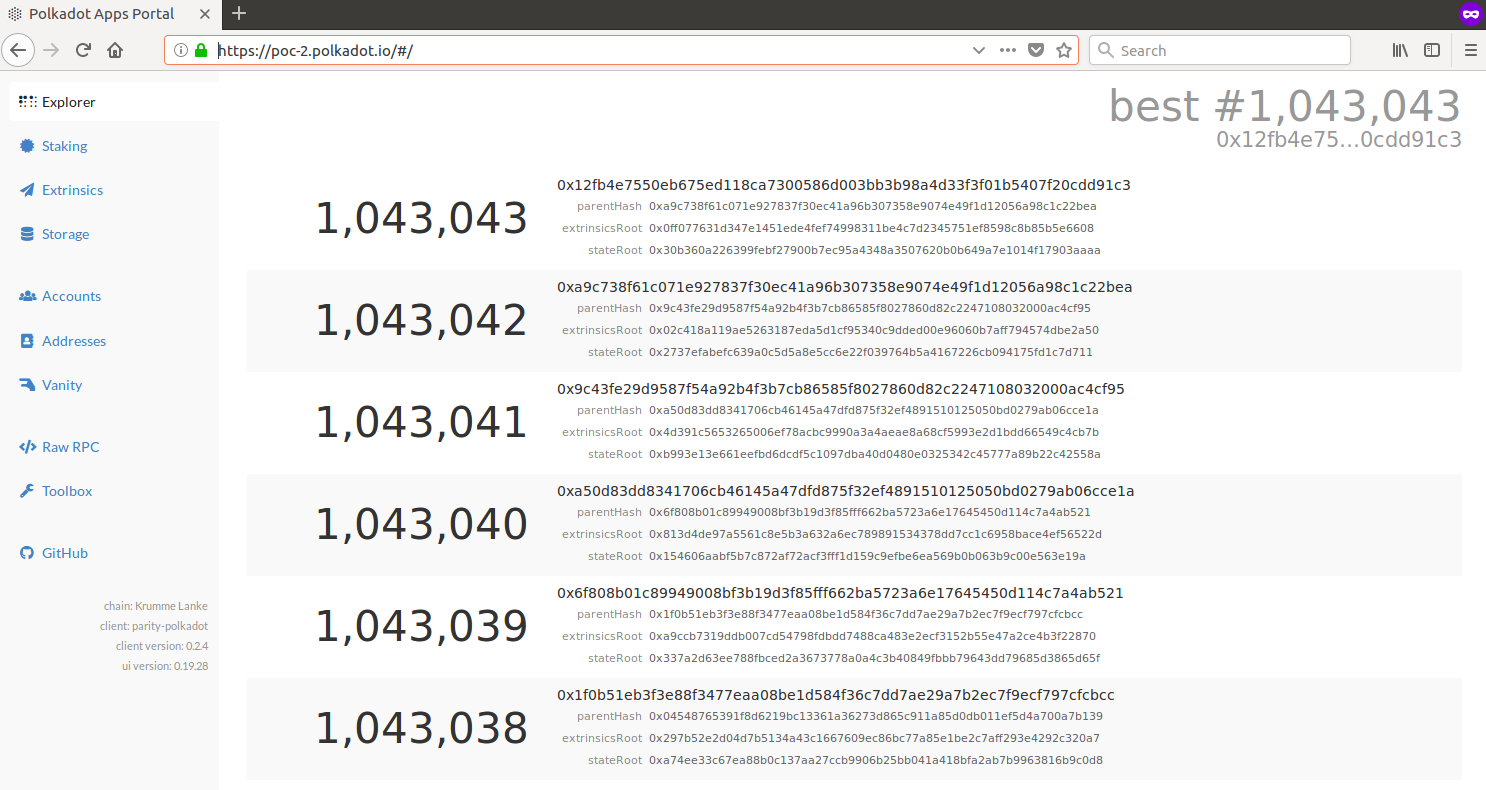Click the Accounts users icon
The width and height of the screenshot is (1486, 790).
pos(28,296)
